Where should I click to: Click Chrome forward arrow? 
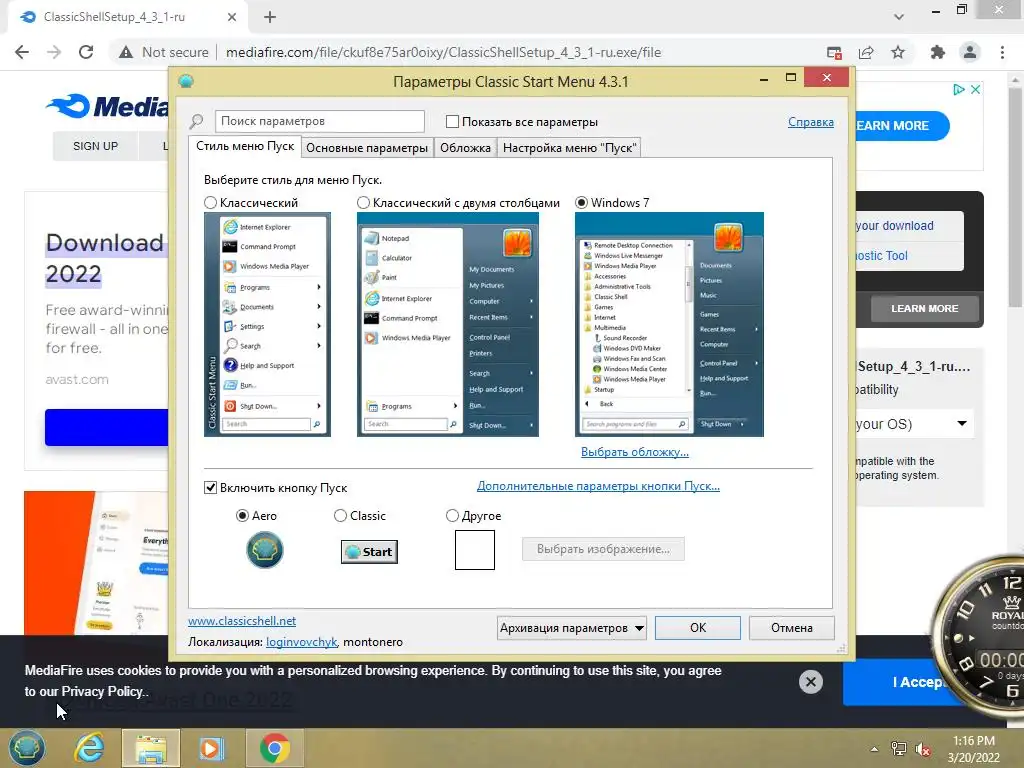point(54,52)
